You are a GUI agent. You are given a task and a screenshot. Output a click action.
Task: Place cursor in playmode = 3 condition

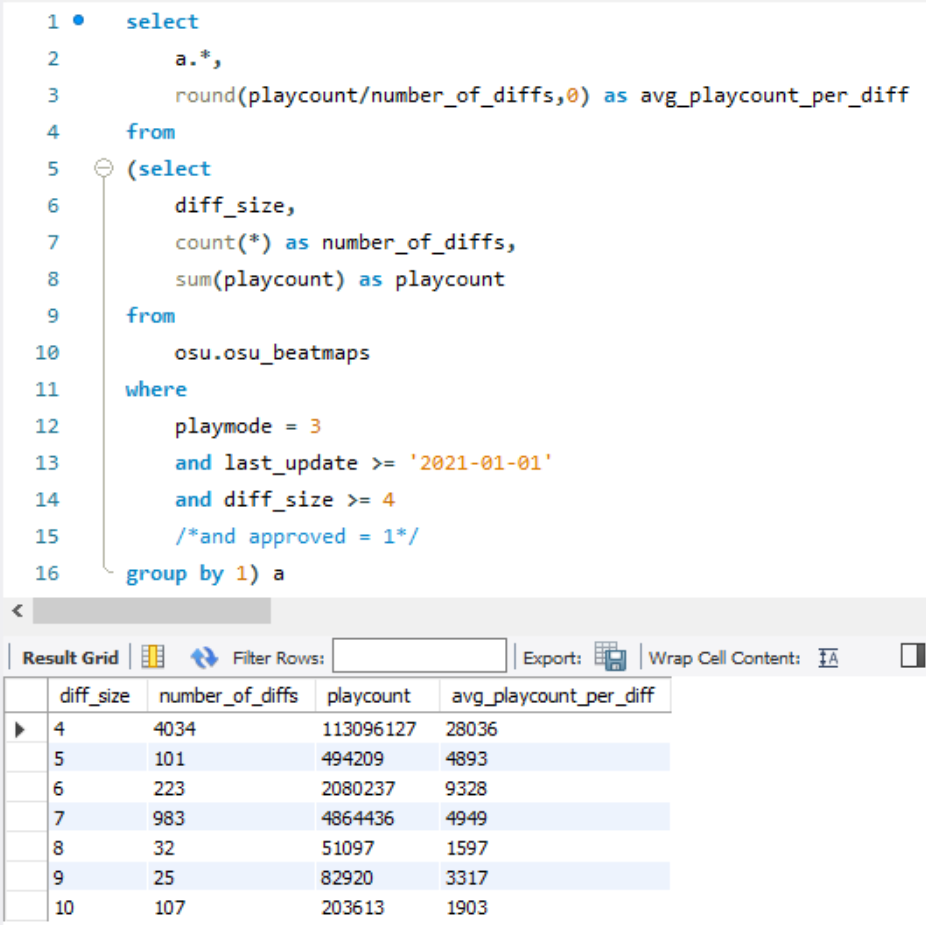coord(247,426)
